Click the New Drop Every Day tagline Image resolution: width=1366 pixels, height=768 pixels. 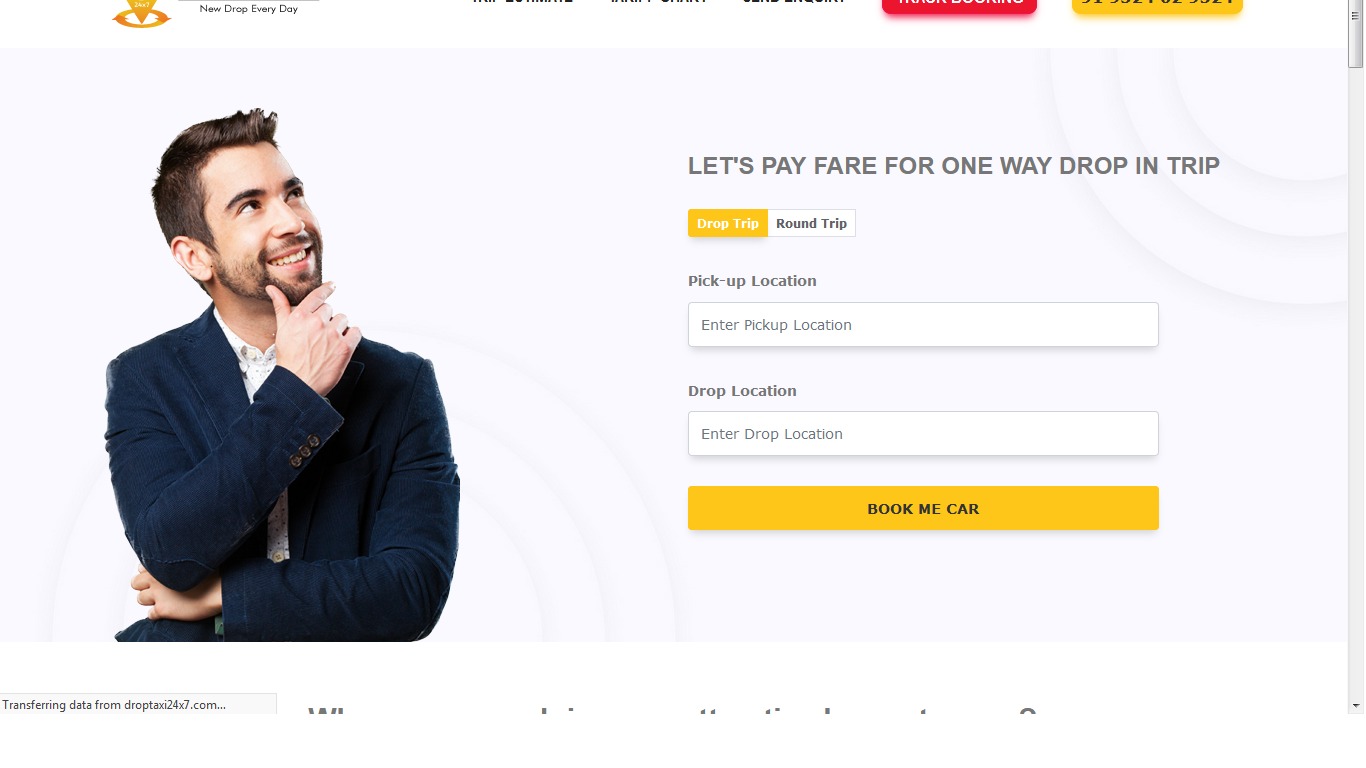(249, 9)
